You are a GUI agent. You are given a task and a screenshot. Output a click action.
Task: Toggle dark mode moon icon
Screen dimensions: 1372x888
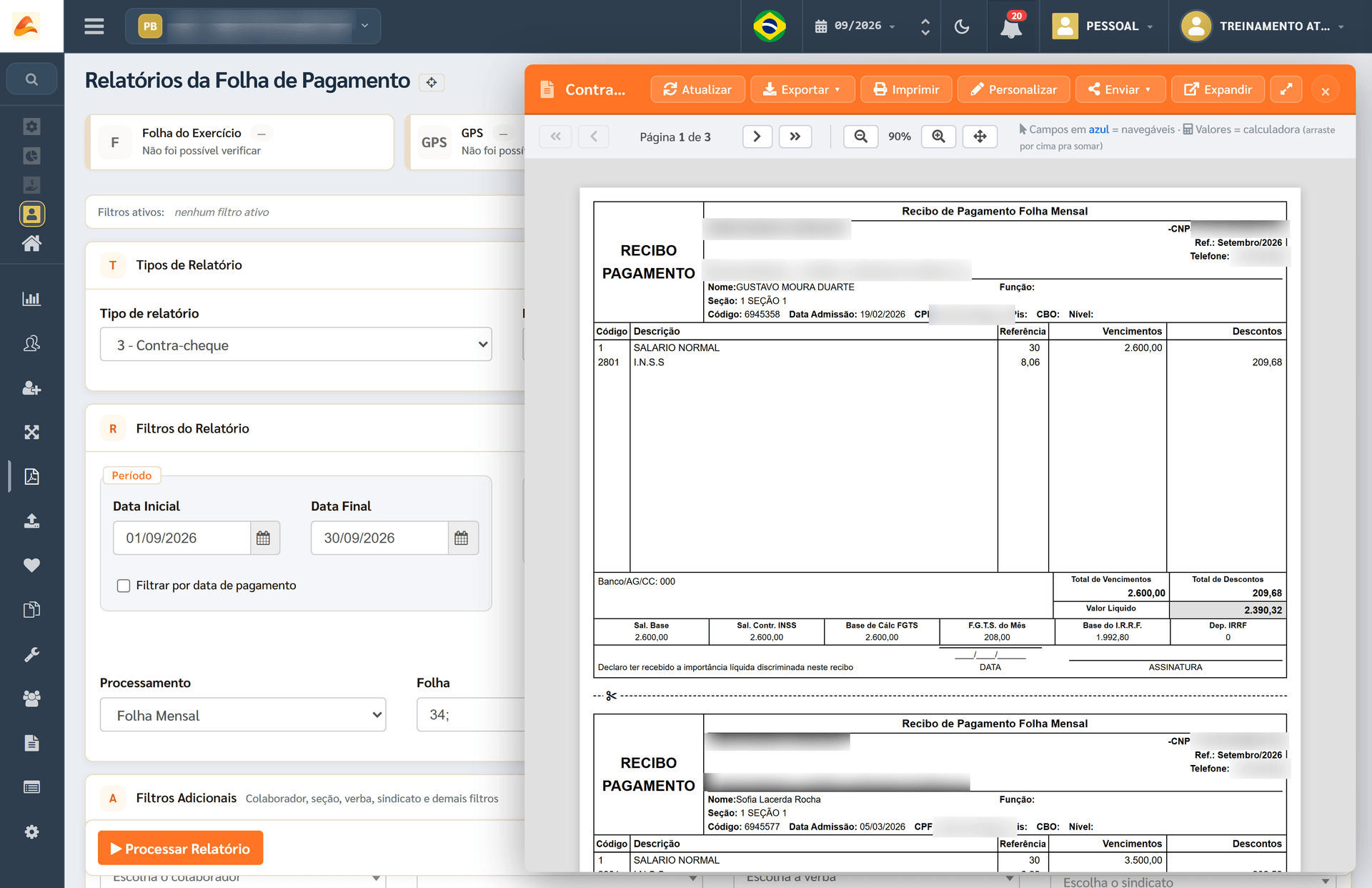point(962,26)
